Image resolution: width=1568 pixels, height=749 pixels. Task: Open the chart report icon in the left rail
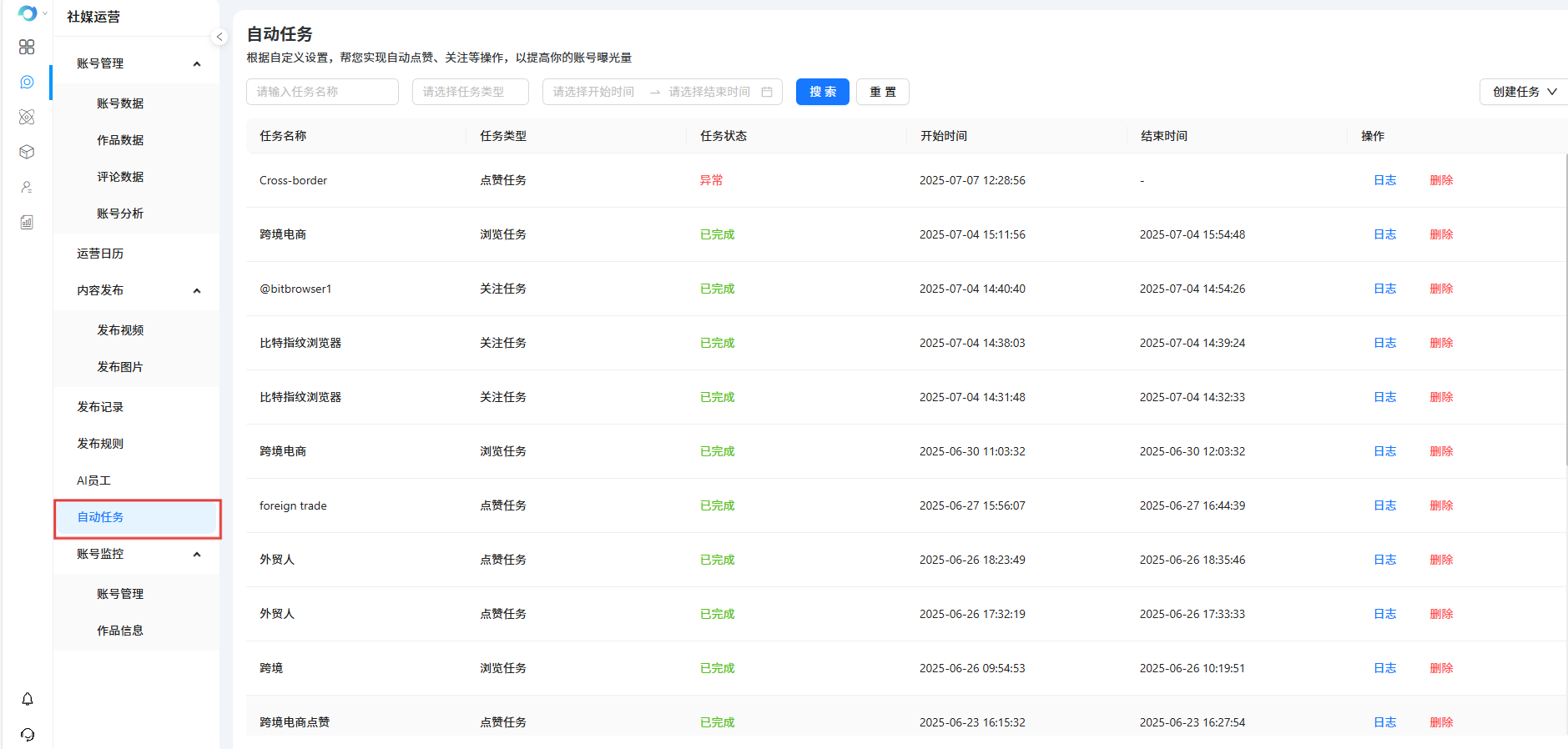tap(27, 222)
